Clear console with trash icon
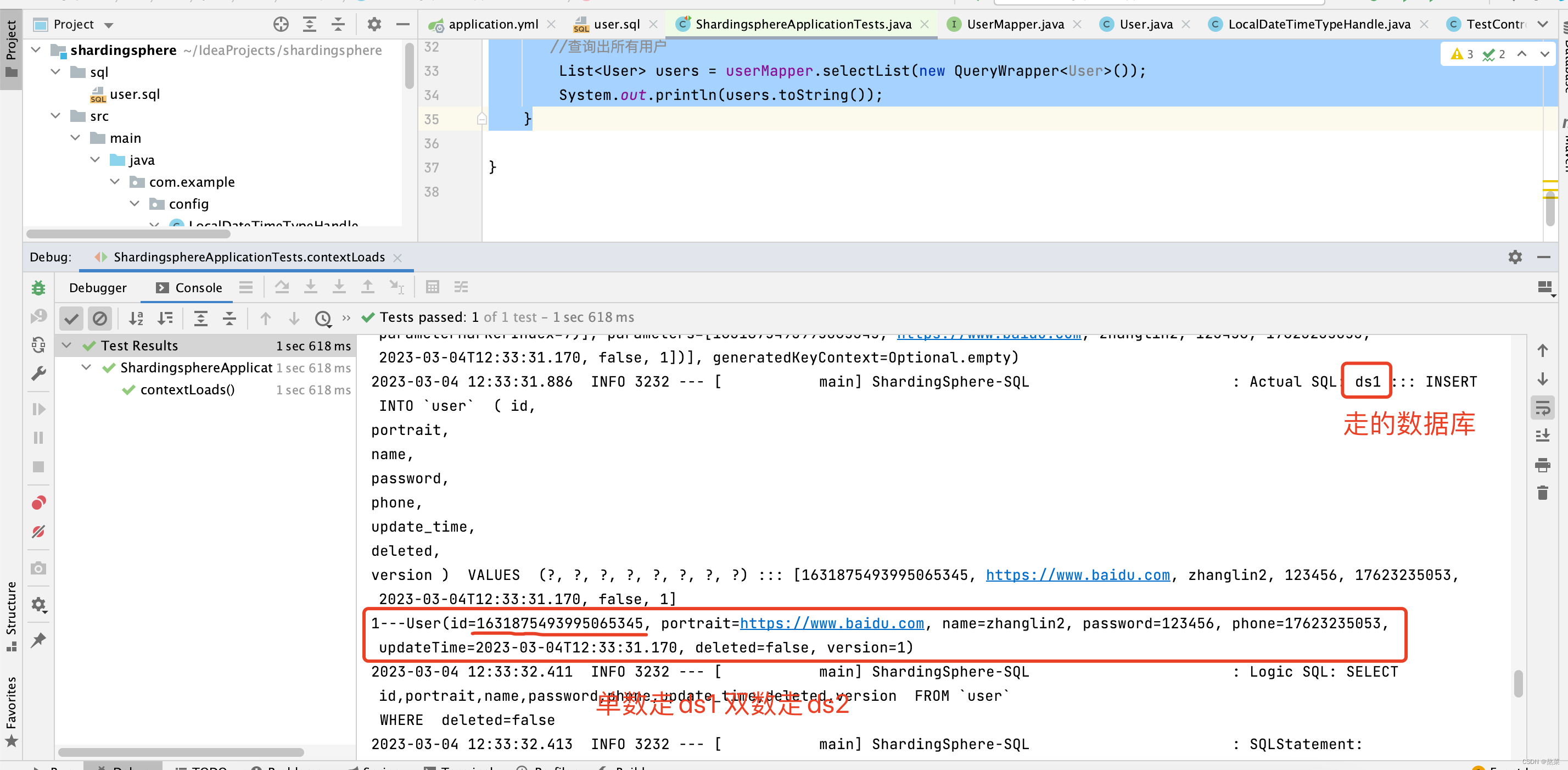The width and height of the screenshot is (1568, 770). [x=1542, y=493]
